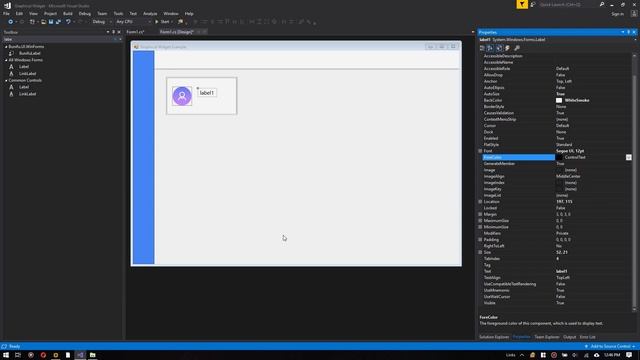Select Label under All Windows Forms
Image resolution: width=640 pixels, height=360 pixels.
24,67
